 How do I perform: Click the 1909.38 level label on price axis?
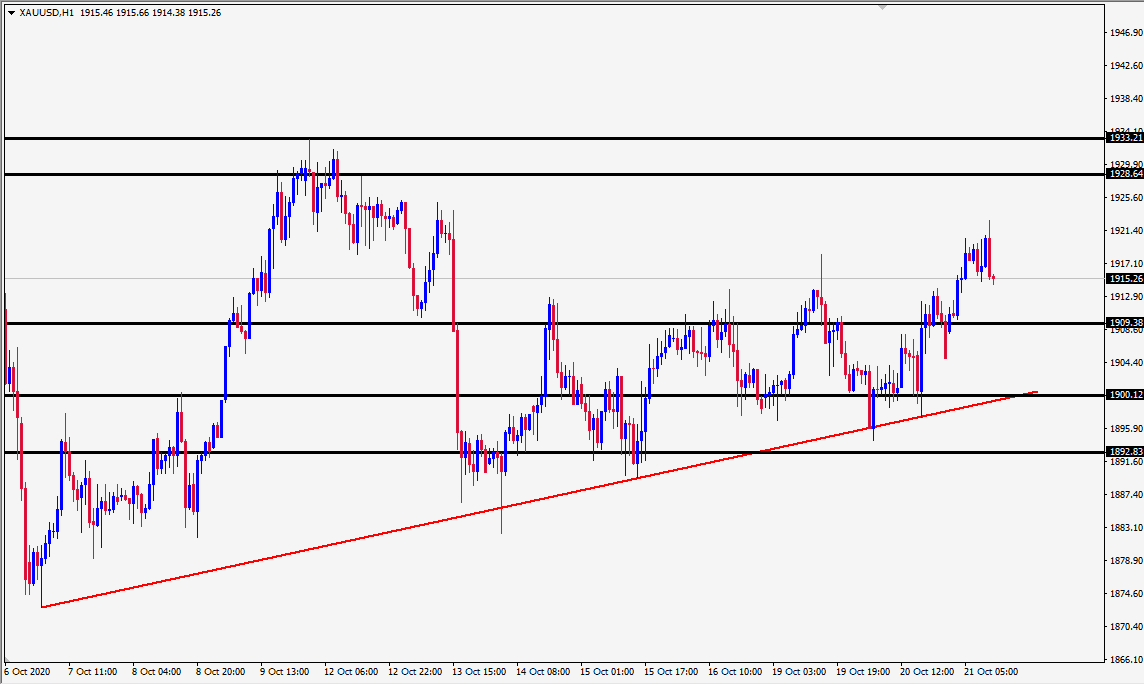point(1125,322)
